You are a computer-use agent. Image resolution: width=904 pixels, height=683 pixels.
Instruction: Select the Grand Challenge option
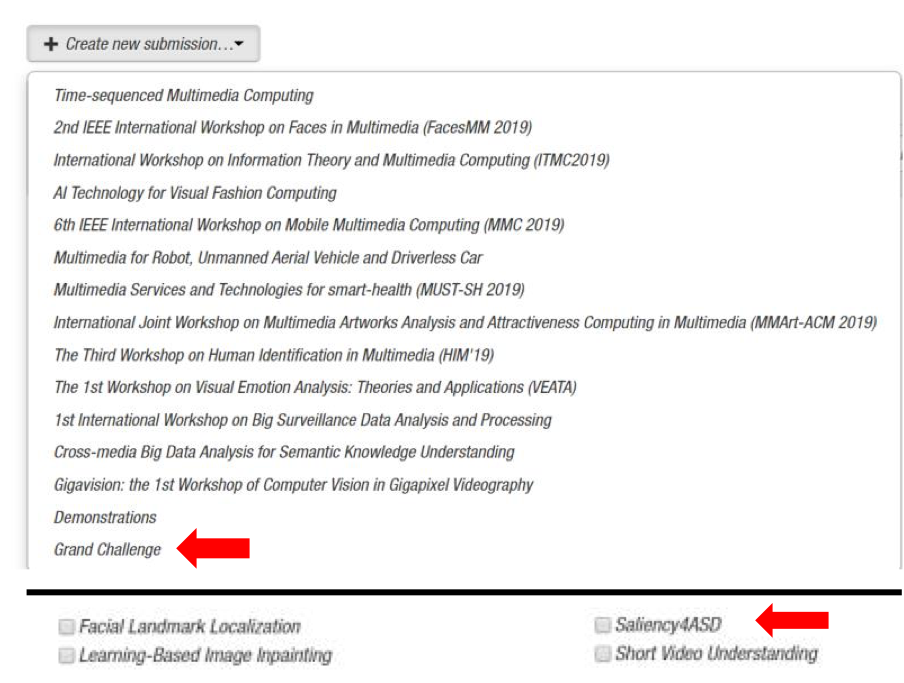coord(107,550)
